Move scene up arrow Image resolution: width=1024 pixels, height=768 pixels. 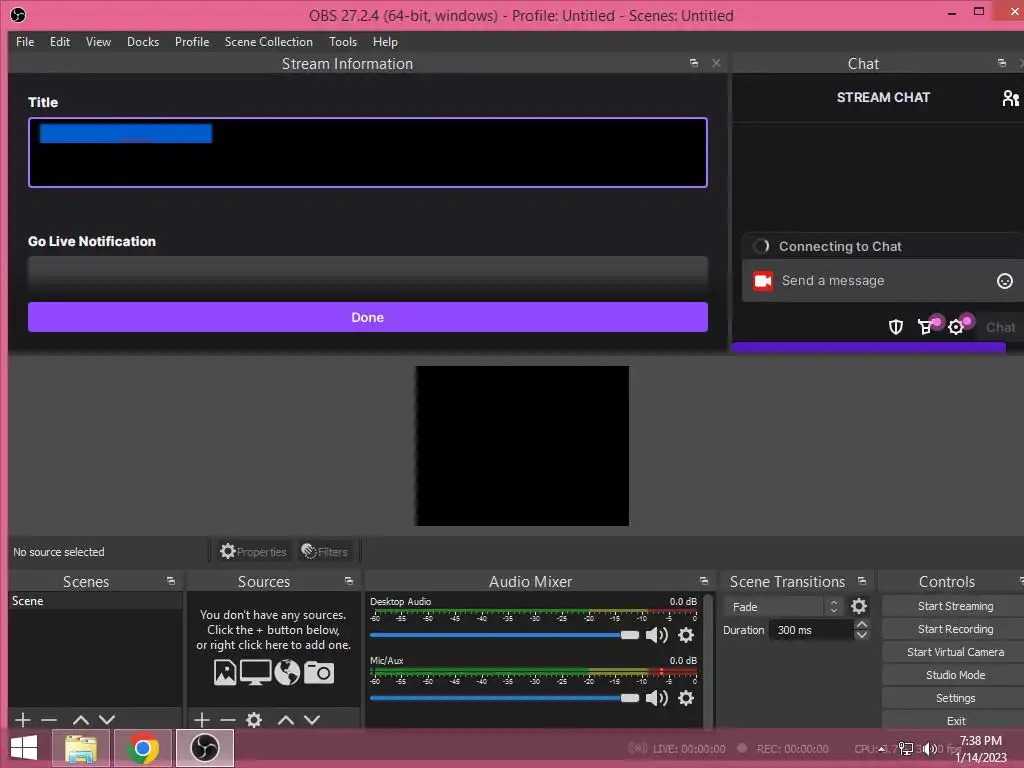pyautogui.click(x=81, y=720)
